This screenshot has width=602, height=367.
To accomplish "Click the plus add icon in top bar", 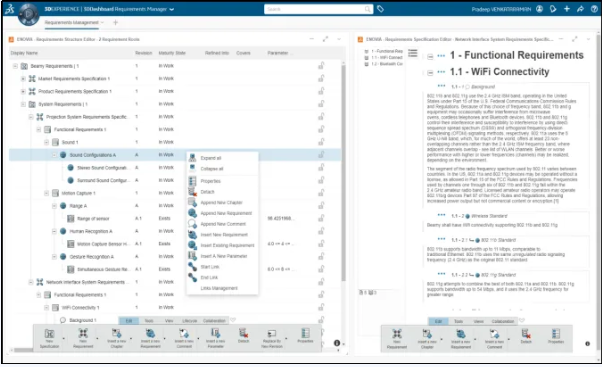I will pos(567,9).
